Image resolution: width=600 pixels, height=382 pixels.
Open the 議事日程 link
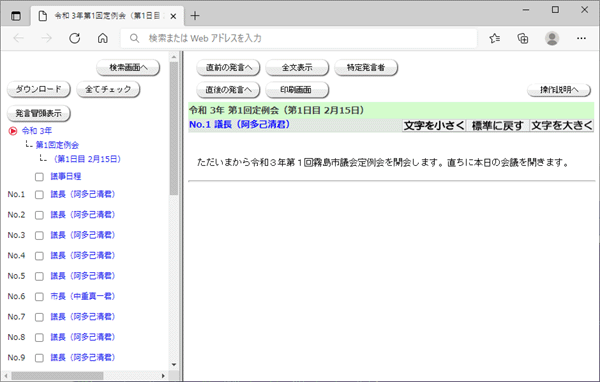(x=66, y=176)
